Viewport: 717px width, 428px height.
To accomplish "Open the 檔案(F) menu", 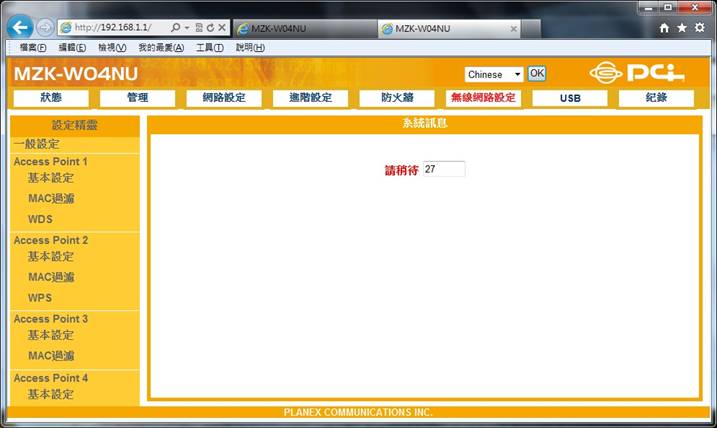I will [32, 48].
